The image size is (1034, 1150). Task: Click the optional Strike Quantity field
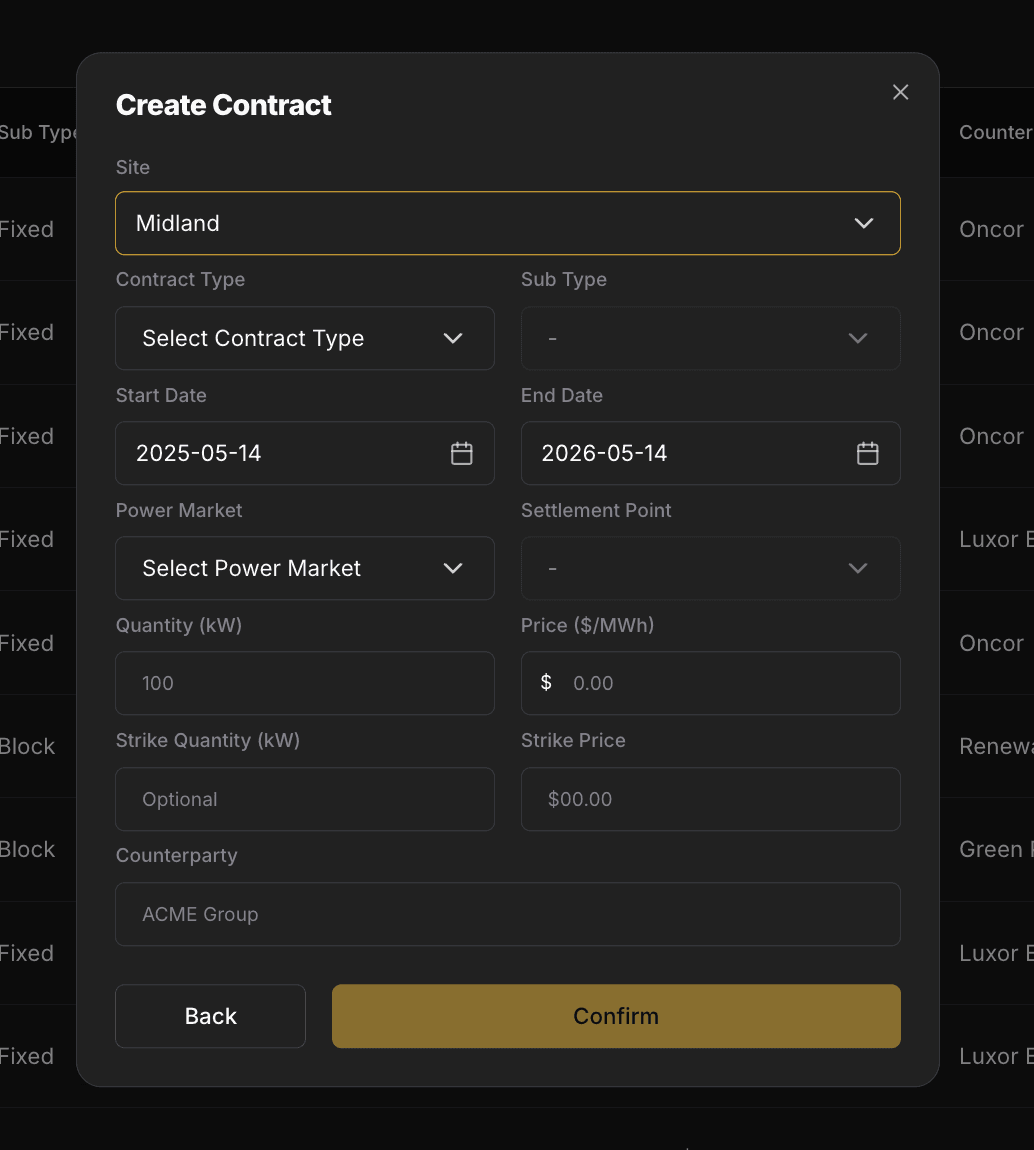point(304,799)
